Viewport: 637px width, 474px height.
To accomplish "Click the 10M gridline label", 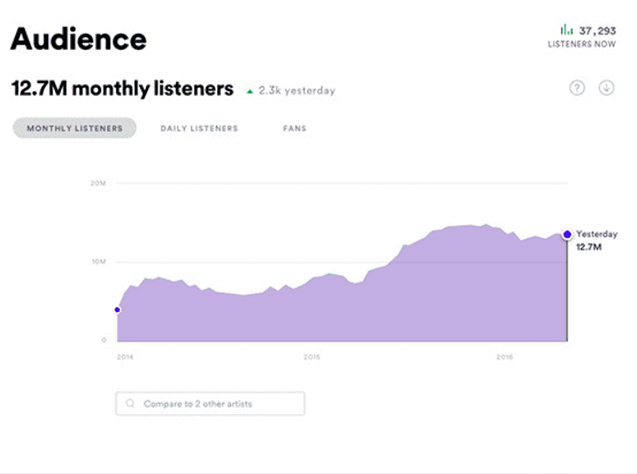I will [98, 262].
